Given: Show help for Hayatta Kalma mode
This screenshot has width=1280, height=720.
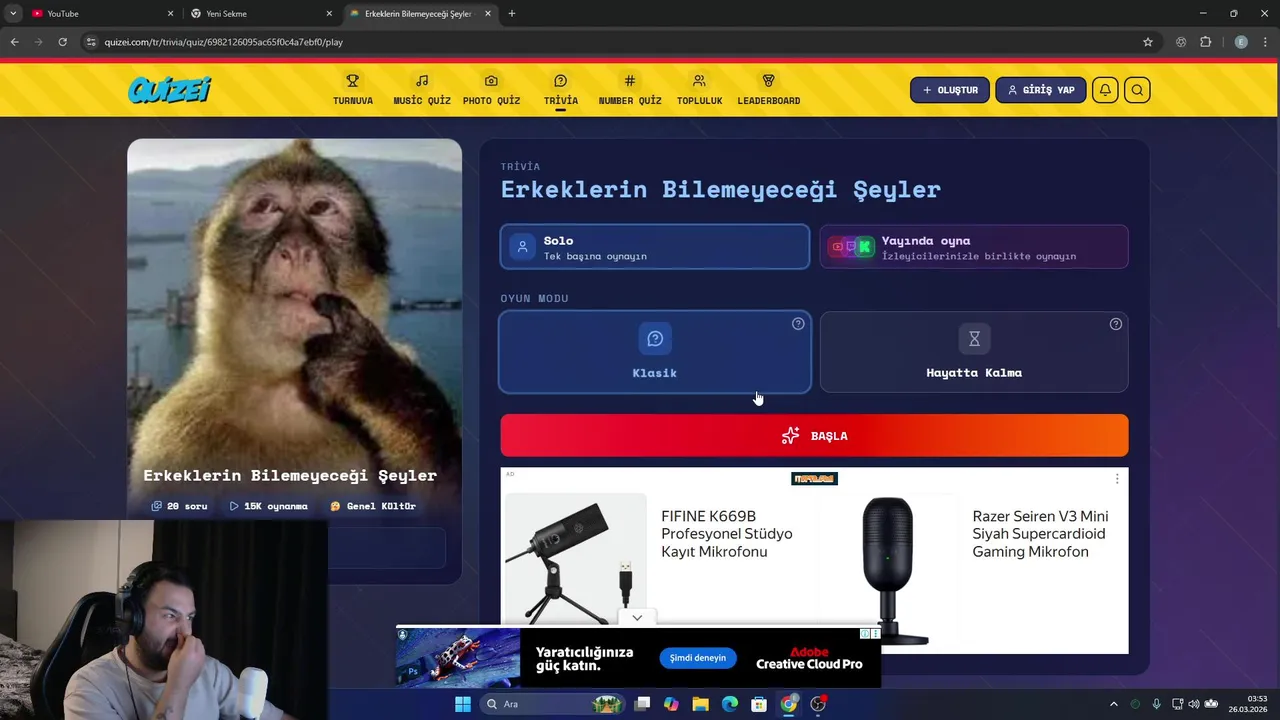Looking at the screenshot, I should pyautogui.click(x=1116, y=324).
